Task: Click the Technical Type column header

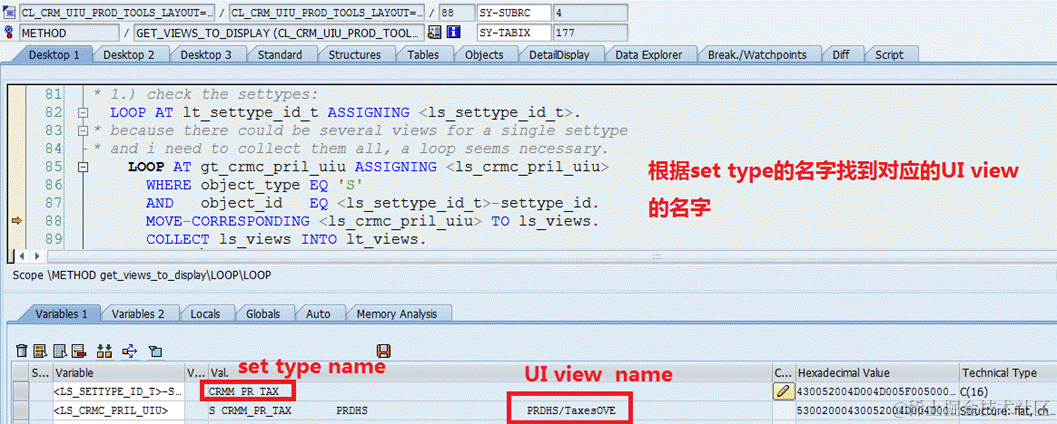Action: tap(1008, 372)
